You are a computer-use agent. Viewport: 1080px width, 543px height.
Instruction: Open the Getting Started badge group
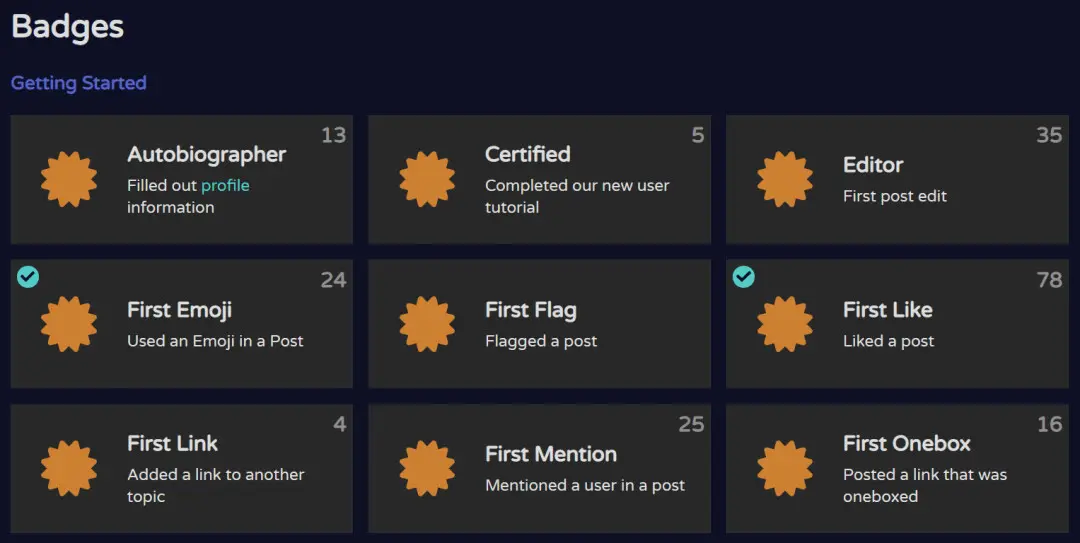[x=79, y=83]
